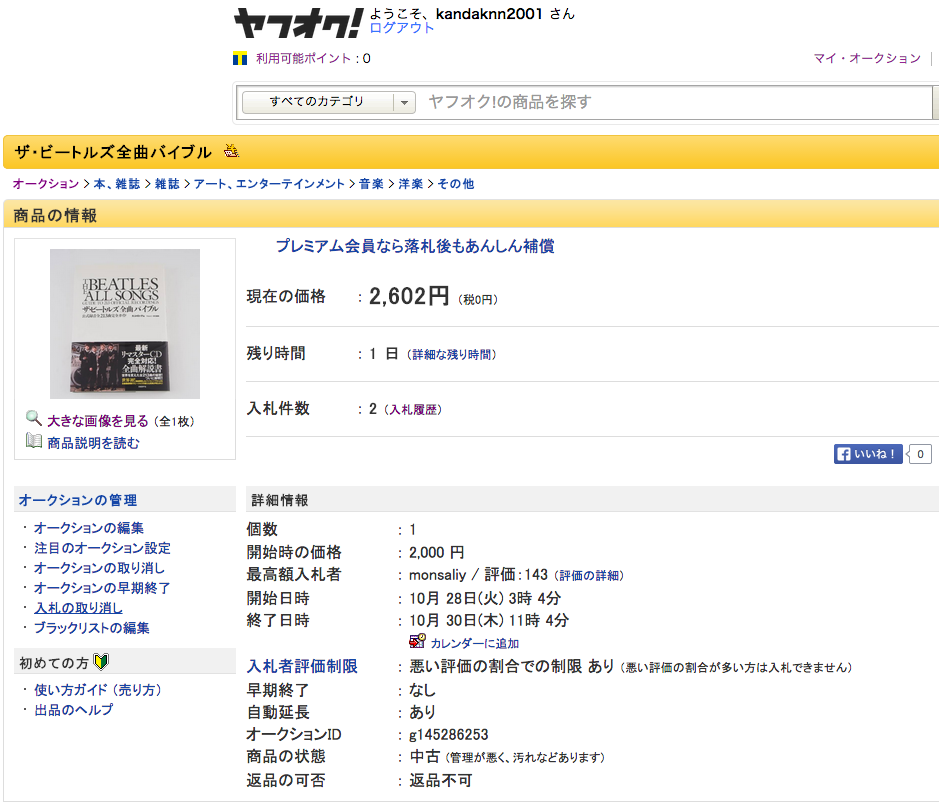Click auction ID g145286253
939x806 pixels.
449,734
